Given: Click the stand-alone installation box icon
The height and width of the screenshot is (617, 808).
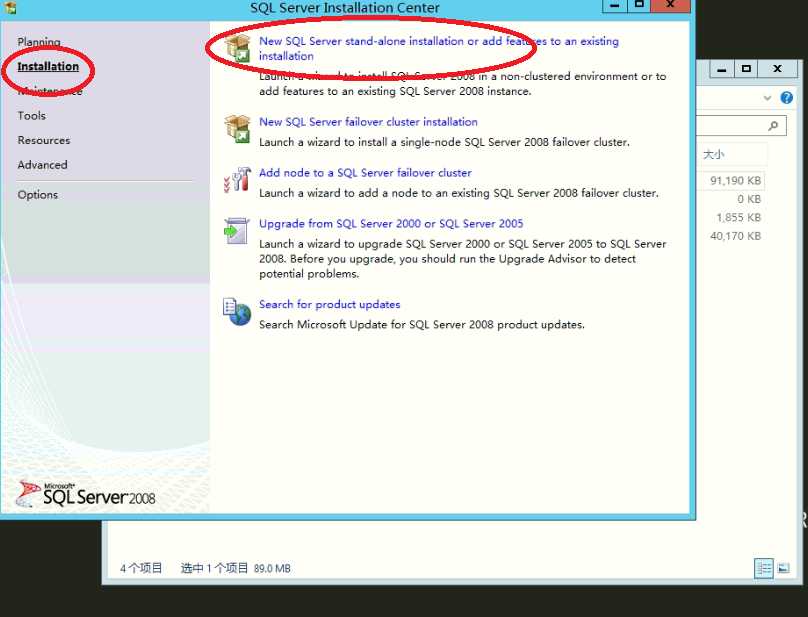Looking at the screenshot, I should [238, 48].
